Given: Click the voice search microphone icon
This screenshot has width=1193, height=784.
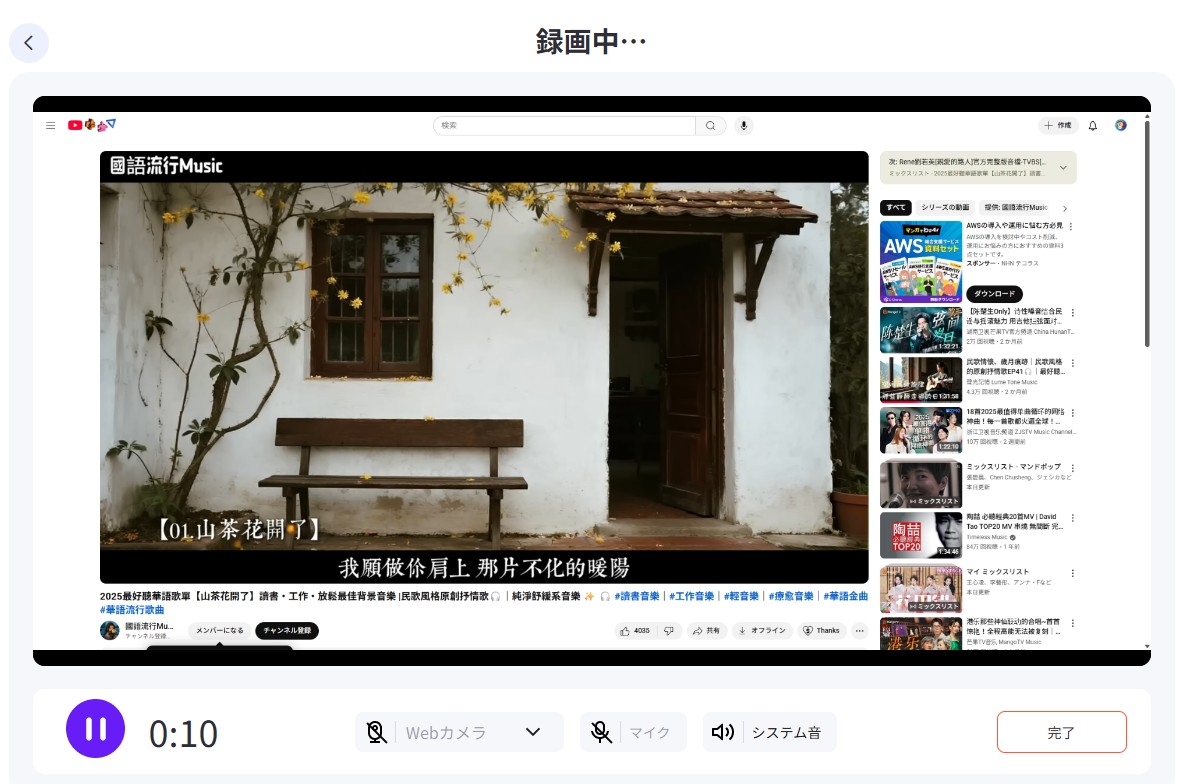Looking at the screenshot, I should point(744,126).
